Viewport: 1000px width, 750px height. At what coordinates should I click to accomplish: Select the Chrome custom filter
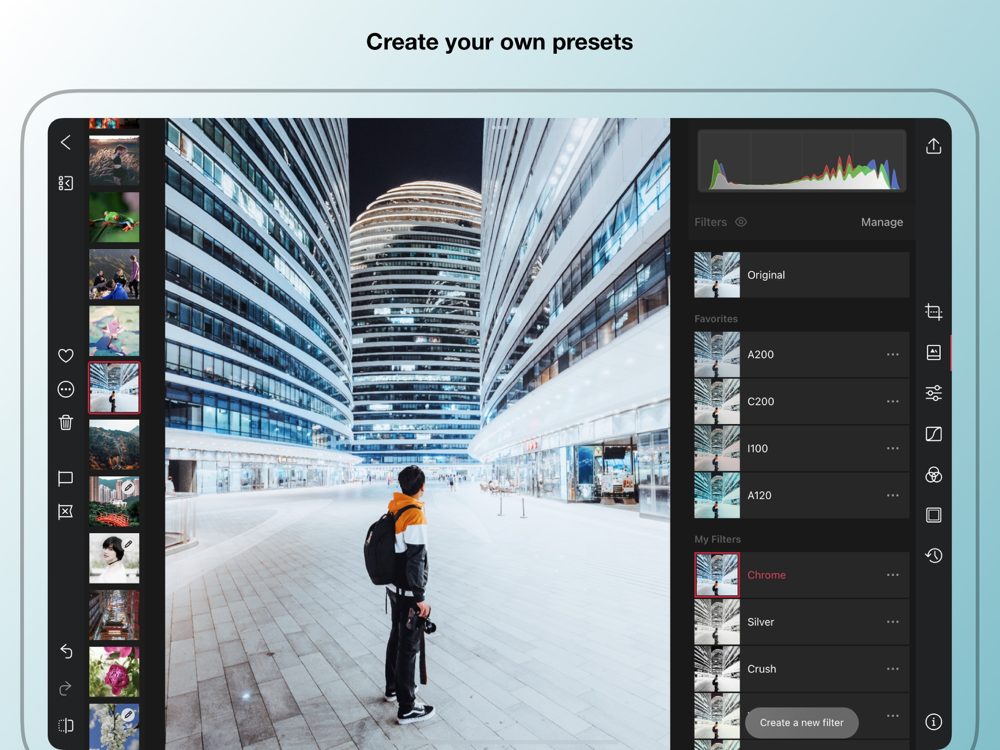click(x=802, y=575)
